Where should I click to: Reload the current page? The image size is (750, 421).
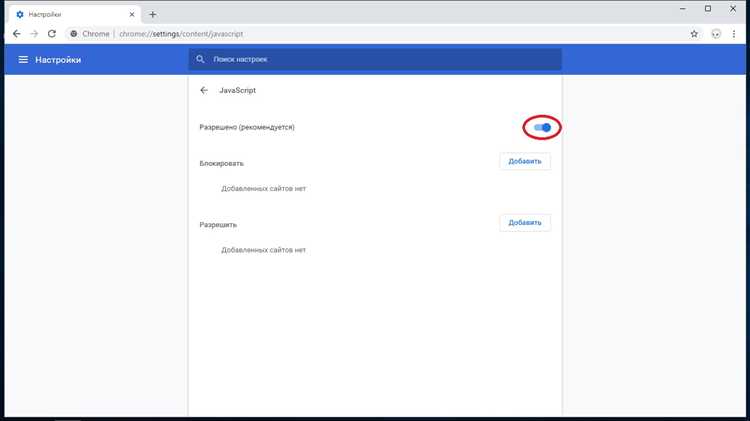coord(52,34)
